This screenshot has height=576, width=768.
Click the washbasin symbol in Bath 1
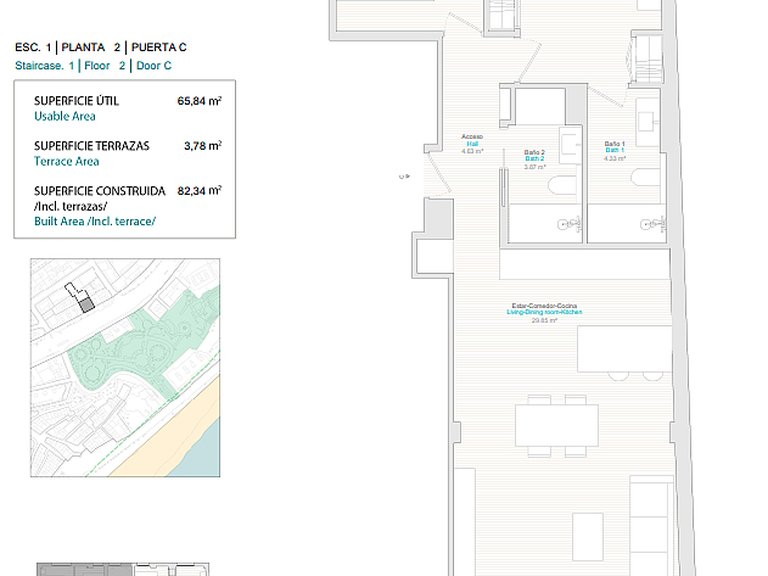click(648, 122)
